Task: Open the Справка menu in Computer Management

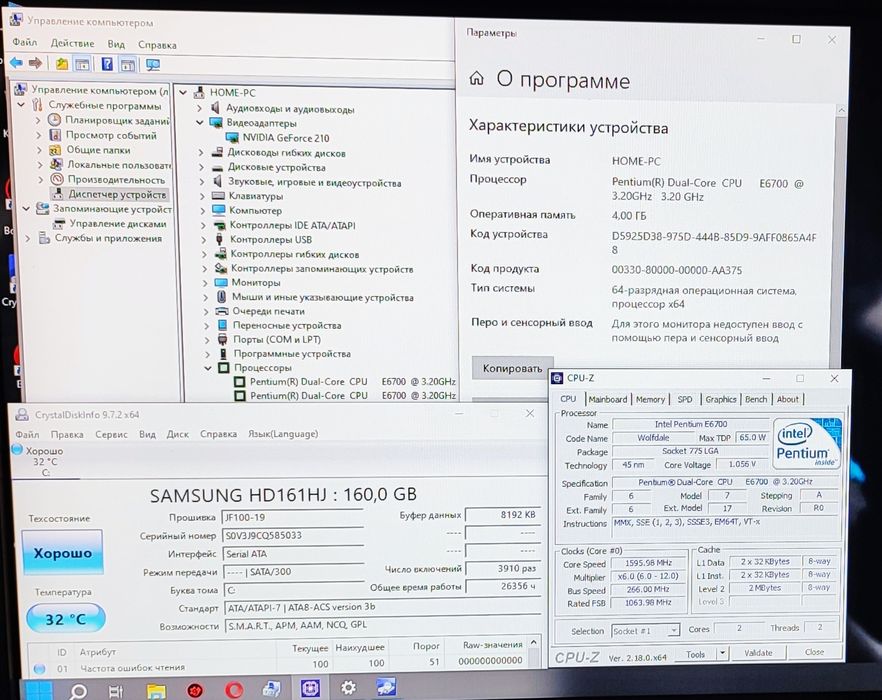Action: [158, 45]
